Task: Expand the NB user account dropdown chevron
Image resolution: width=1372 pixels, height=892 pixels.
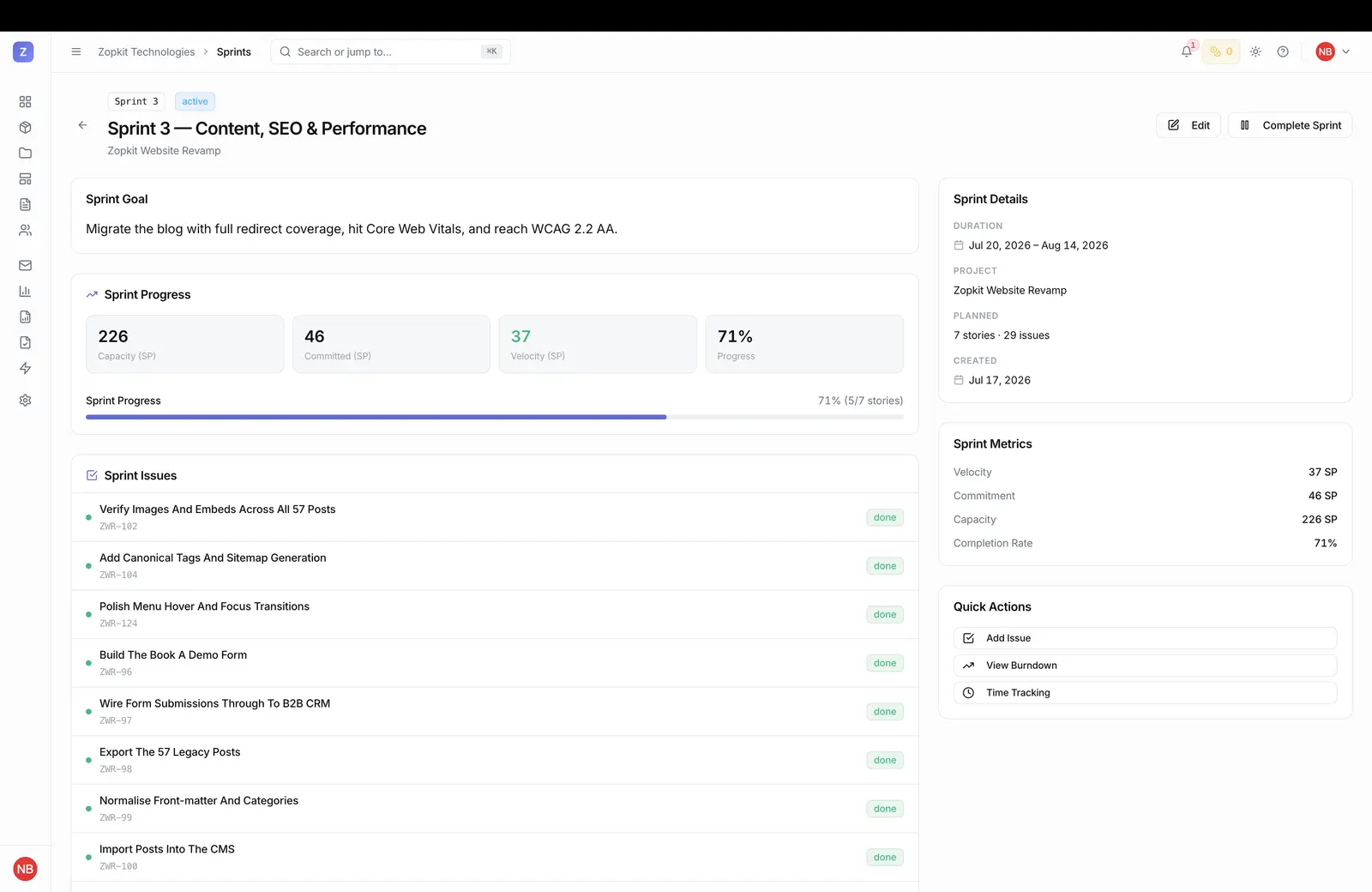Action: [1346, 52]
